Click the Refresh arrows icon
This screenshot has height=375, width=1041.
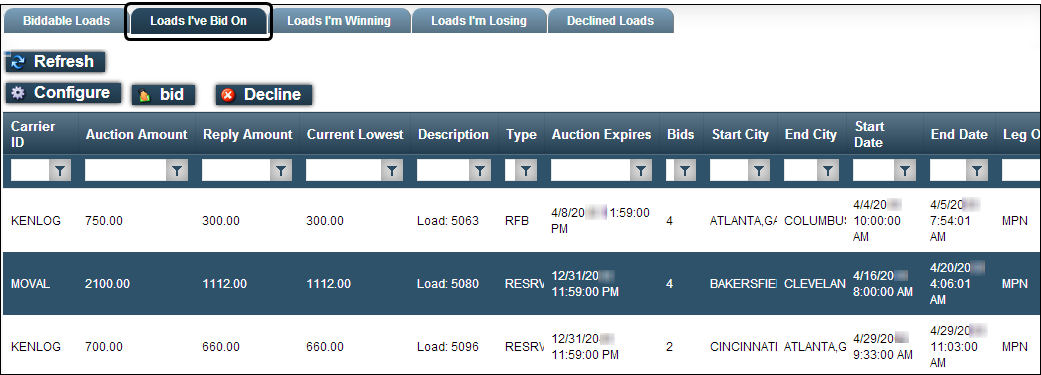click(18, 62)
